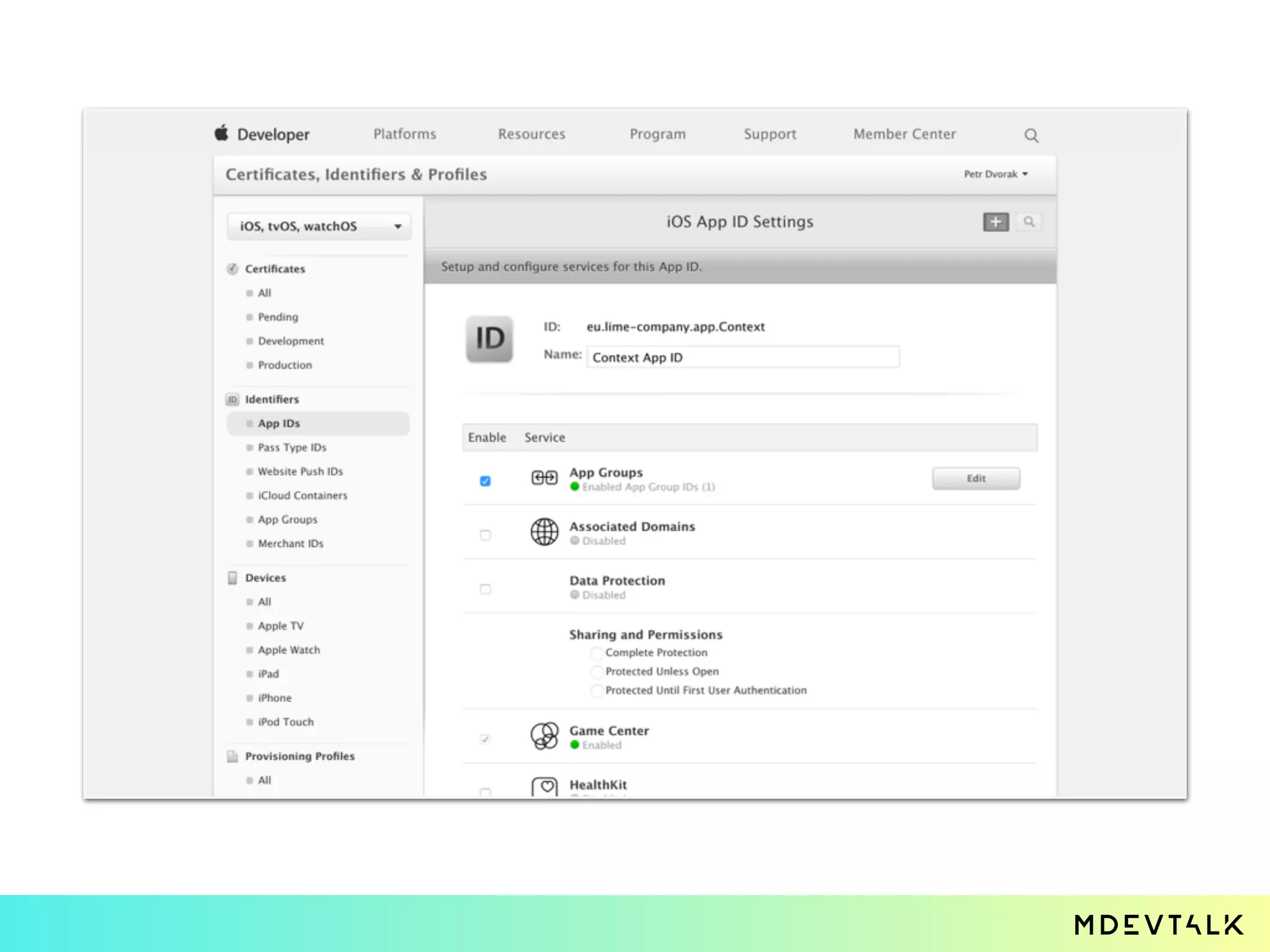Click the large ID badge icon
Image resolution: width=1270 pixels, height=952 pixels.
[489, 339]
